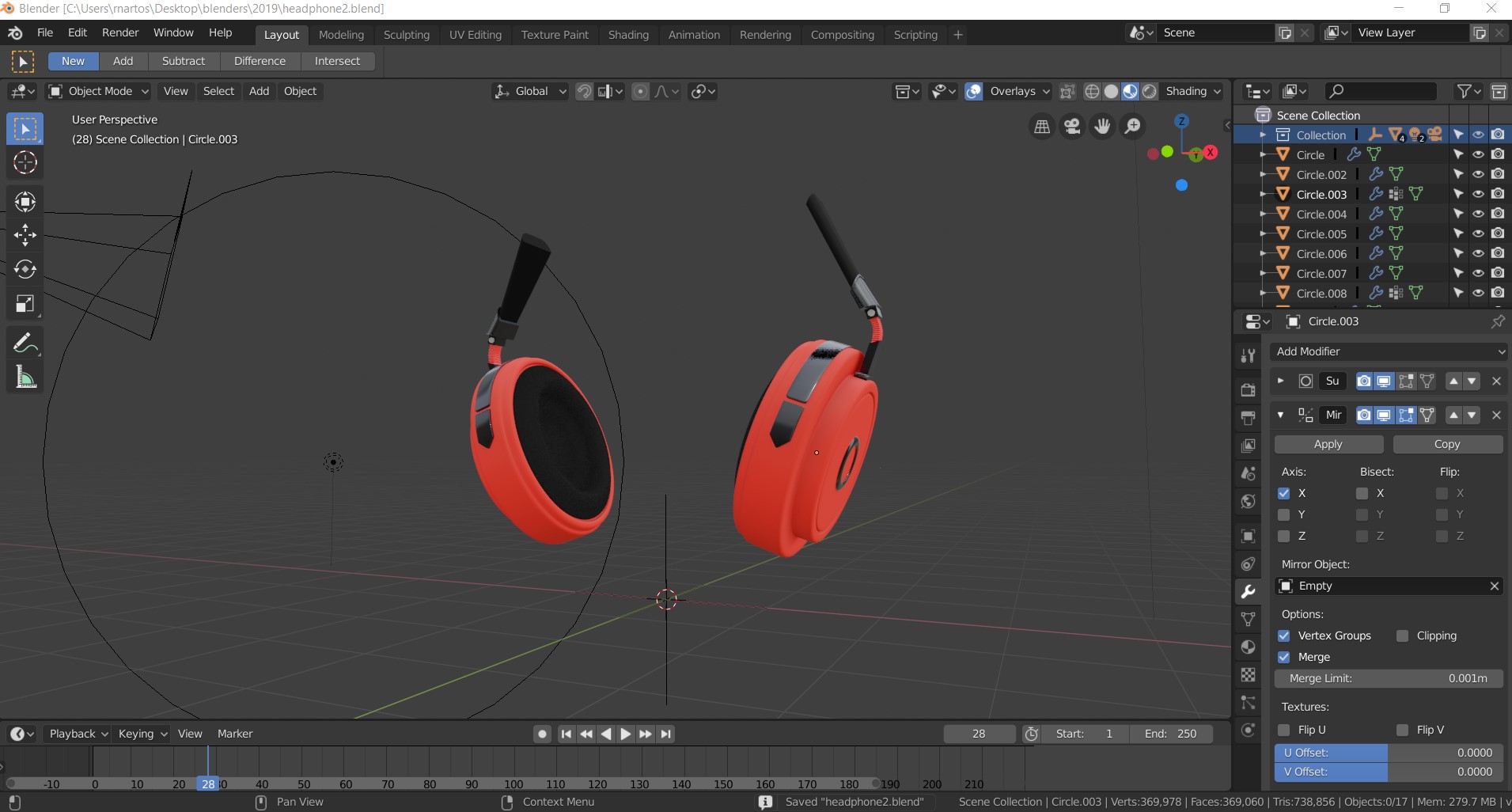Click the Subtract selection mode button
Screen dimensions: 1512x812
click(184, 61)
